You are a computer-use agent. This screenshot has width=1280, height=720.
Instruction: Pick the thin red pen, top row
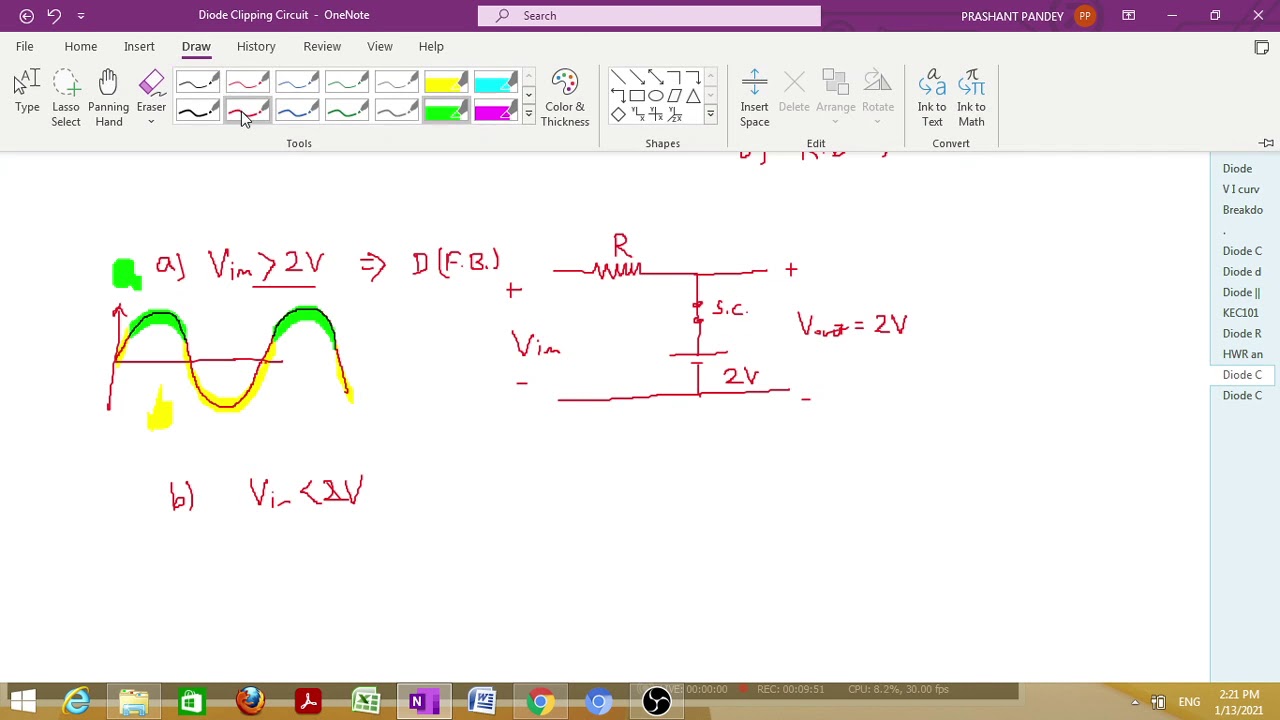(x=248, y=82)
